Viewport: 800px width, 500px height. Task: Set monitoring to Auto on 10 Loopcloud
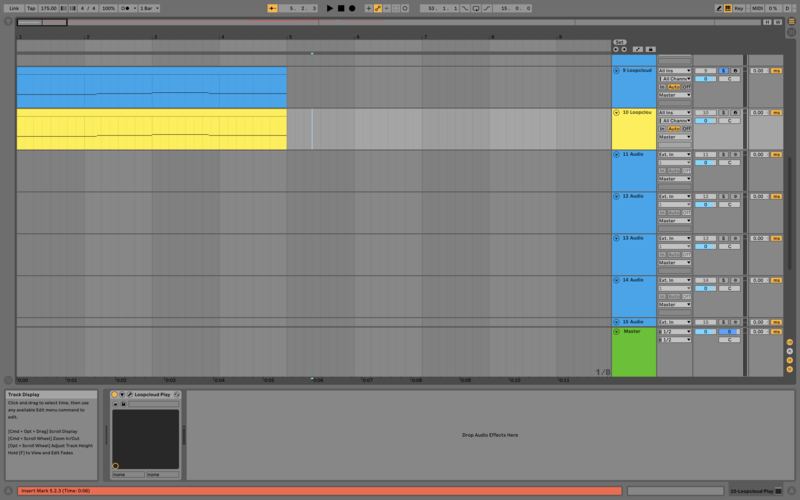pyautogui.click(x=674, y=129)
